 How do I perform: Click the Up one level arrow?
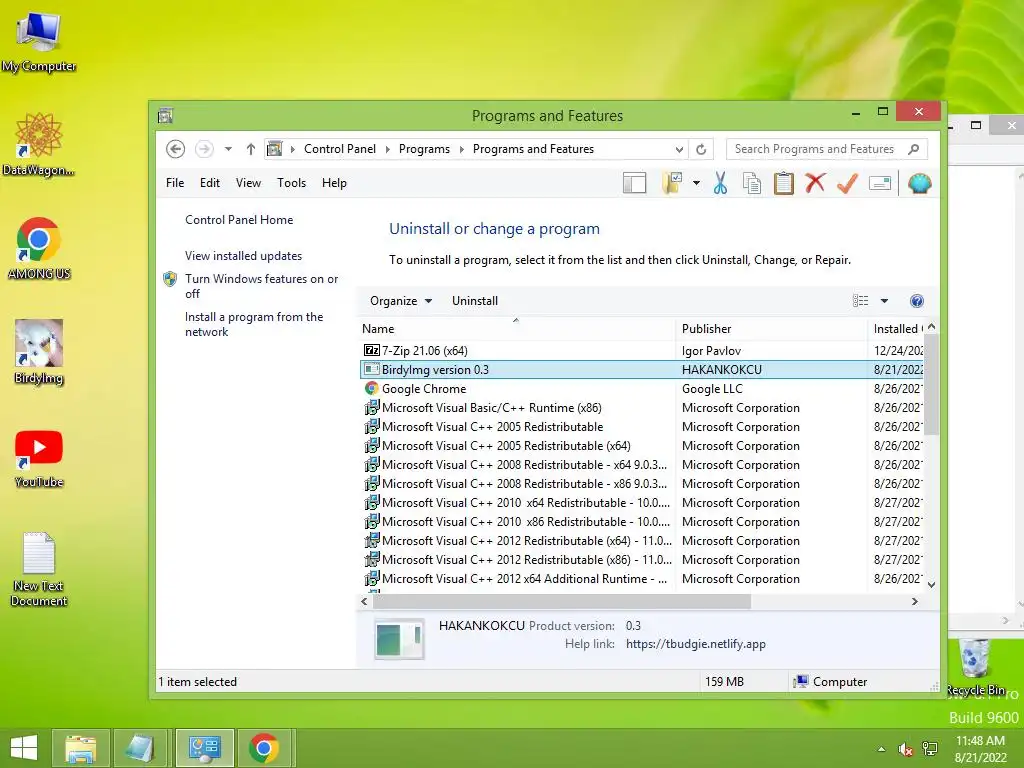tap(251, 149)
